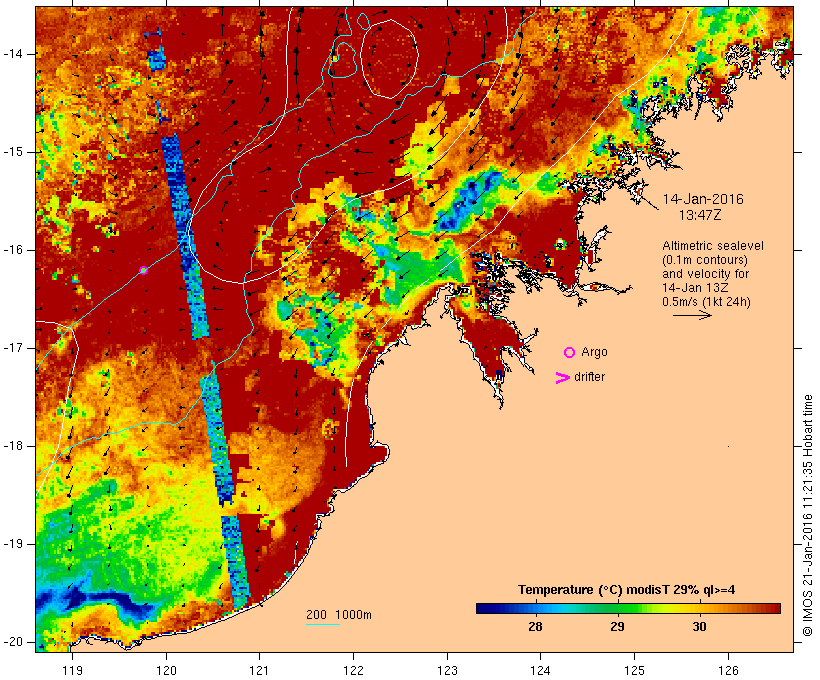Click the '120' longitude axis label
The width and height of the screenshot is (820, 680).
(166, 670)
